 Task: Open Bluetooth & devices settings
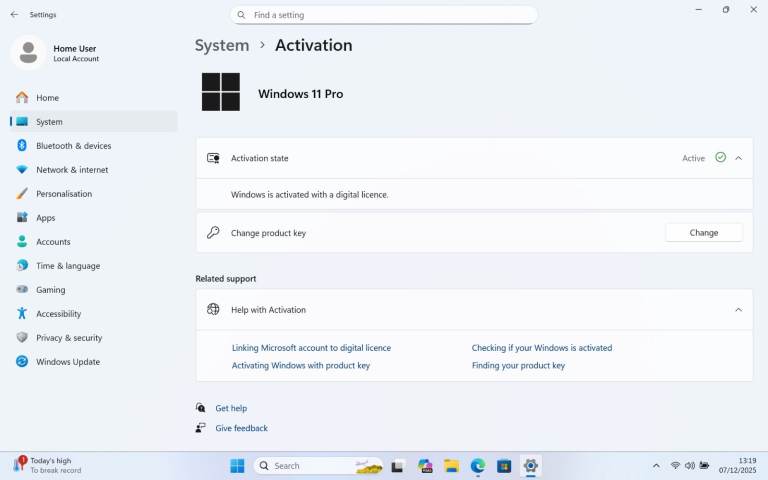tap(73, 146)
